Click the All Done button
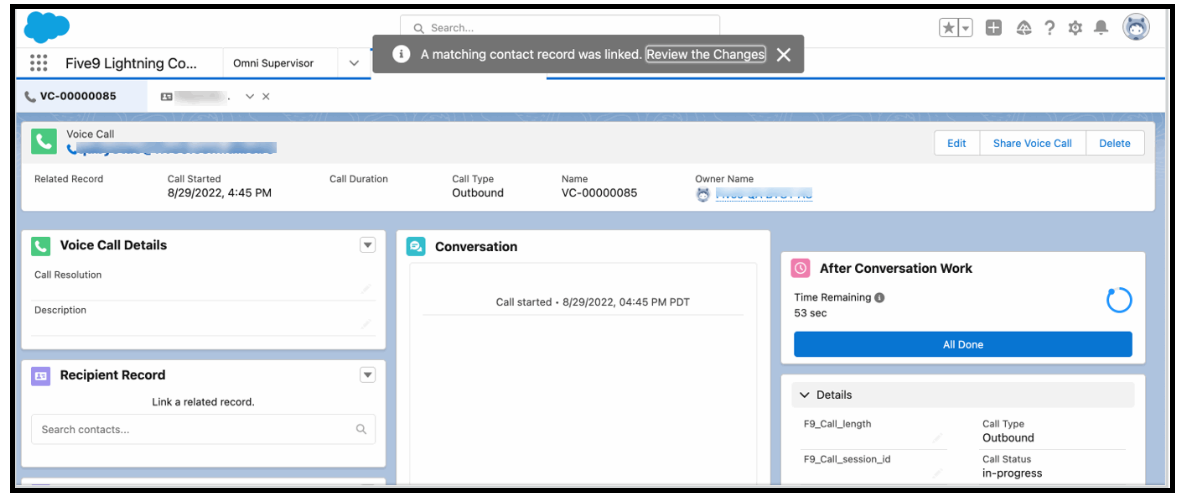 (x=962, y=345)
